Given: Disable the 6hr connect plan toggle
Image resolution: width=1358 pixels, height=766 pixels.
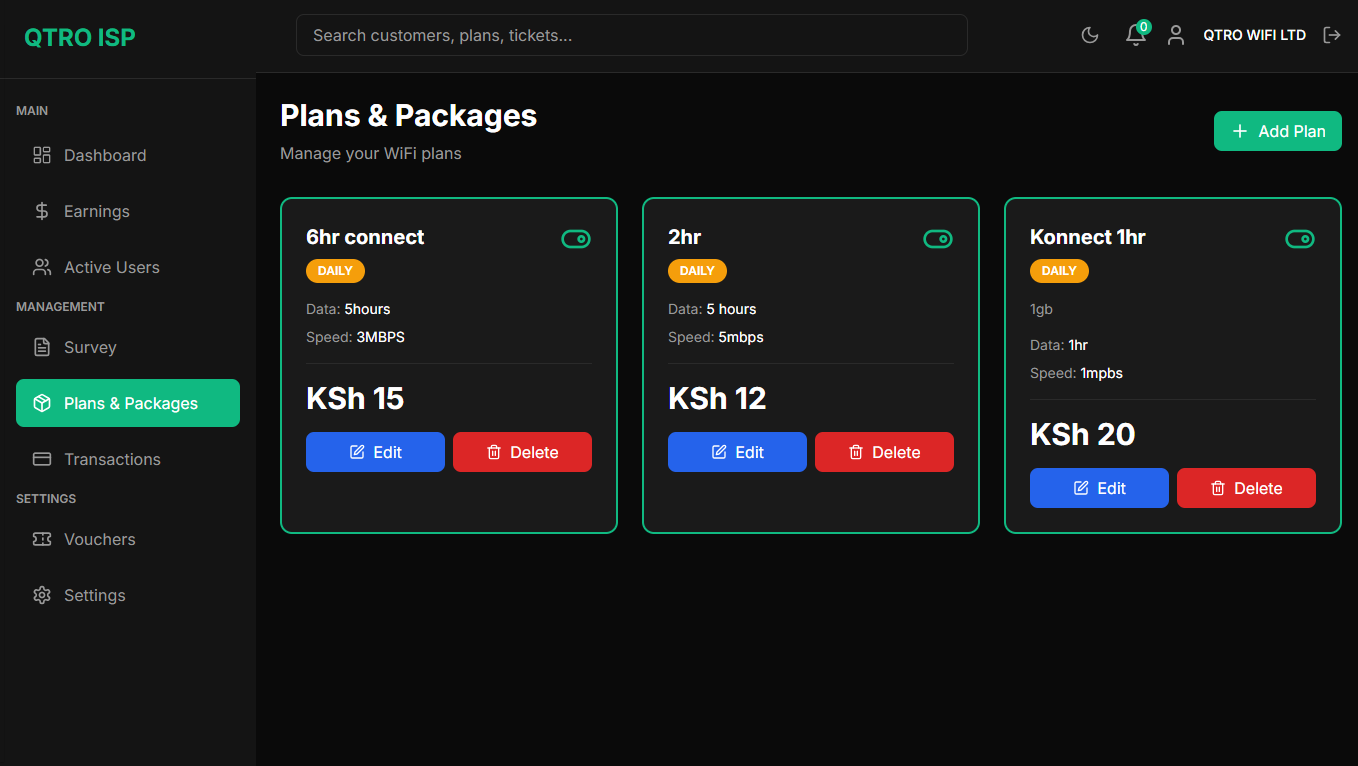Looking at the screenshot, I should [576, 239].
